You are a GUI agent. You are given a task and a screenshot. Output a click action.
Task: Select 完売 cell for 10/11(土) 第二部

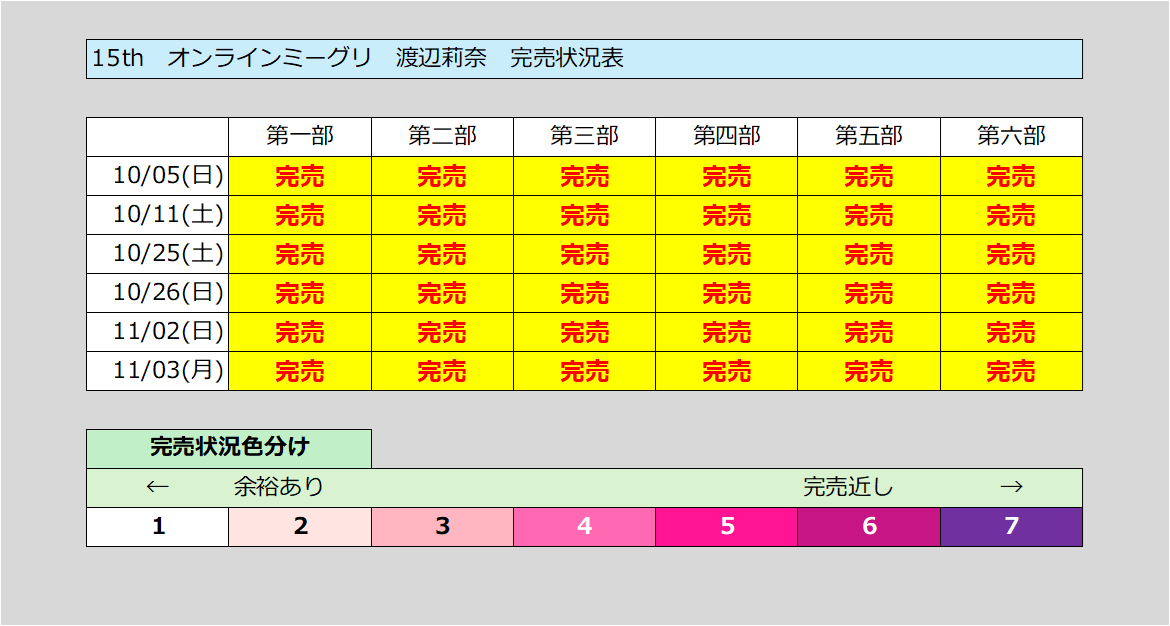coord(442,215)
